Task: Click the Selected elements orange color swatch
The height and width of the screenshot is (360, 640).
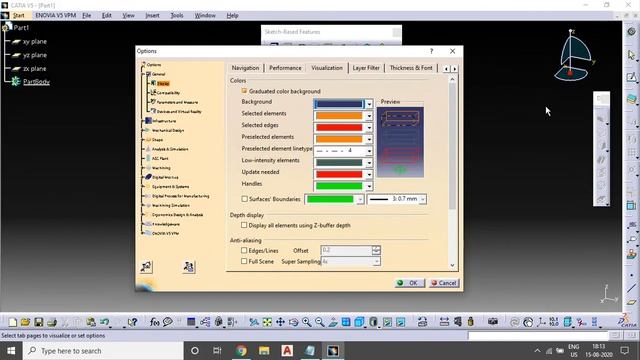Action: 339,116
